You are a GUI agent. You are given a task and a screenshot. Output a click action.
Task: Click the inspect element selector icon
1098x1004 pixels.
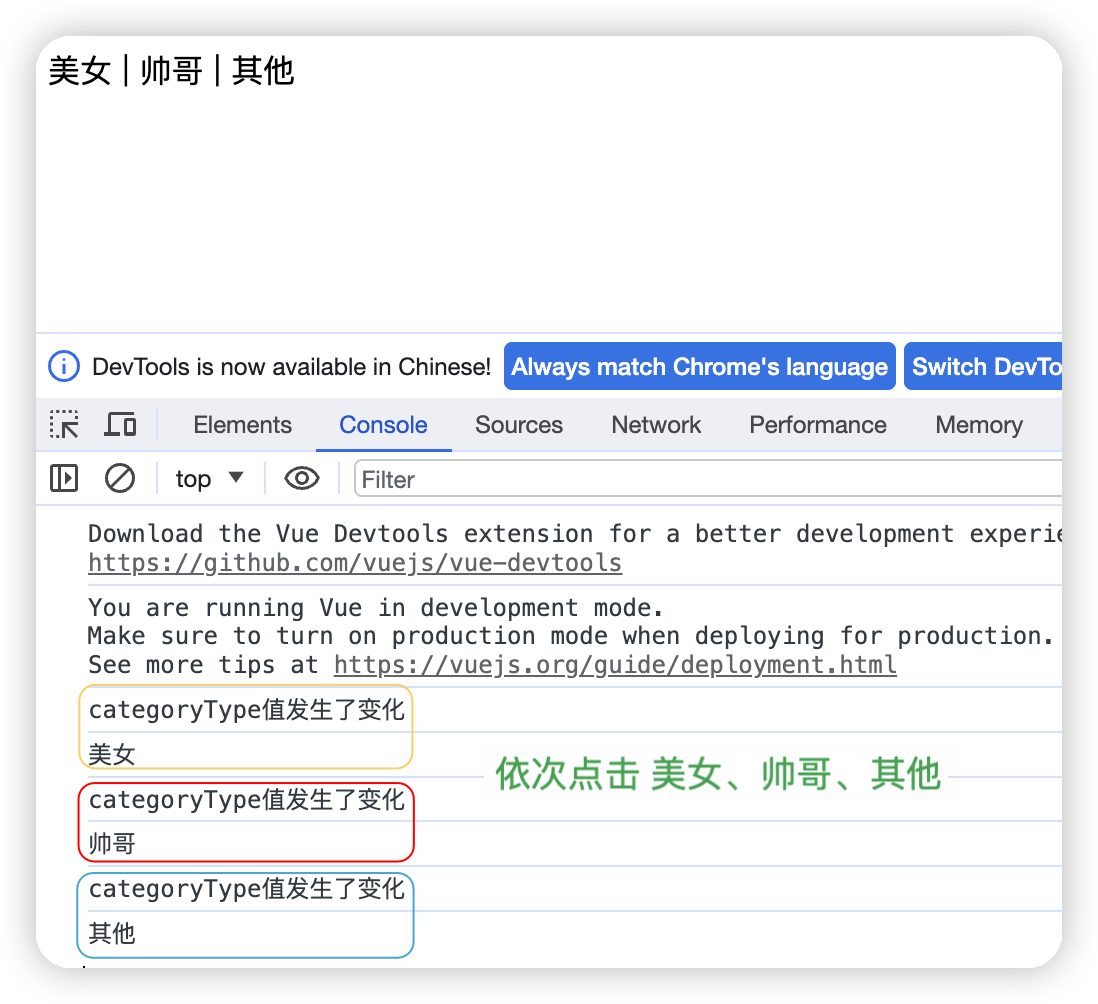coord(65,425)
